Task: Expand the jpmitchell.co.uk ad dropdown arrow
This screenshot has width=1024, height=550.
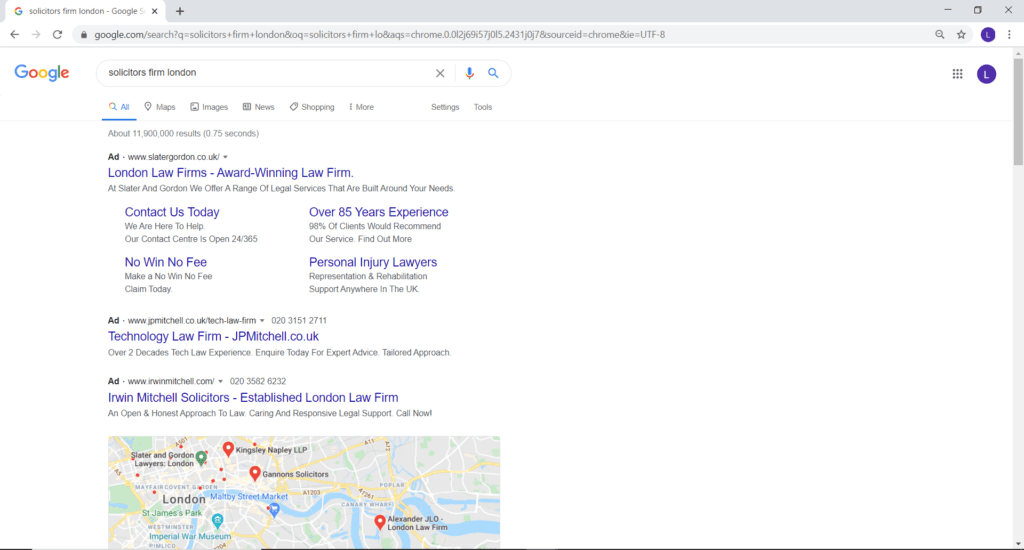Action: [262, 321]
